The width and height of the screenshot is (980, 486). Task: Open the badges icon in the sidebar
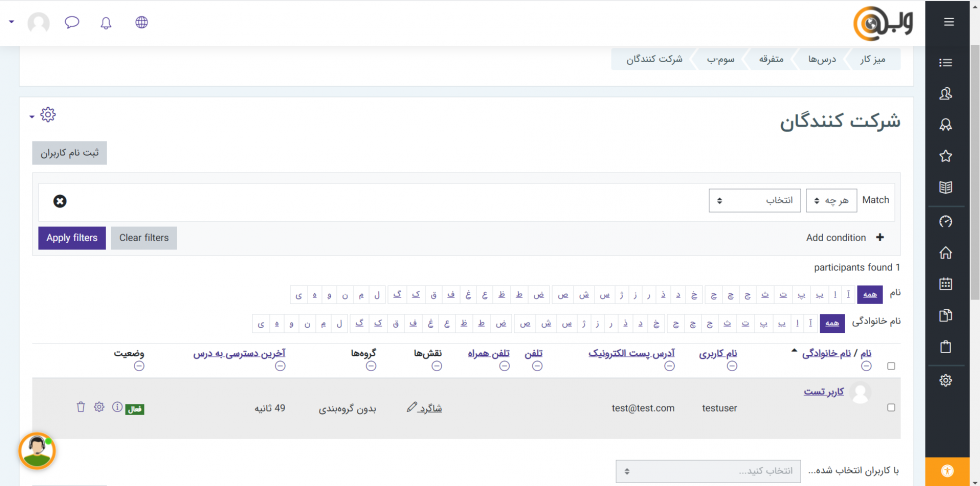946,125
